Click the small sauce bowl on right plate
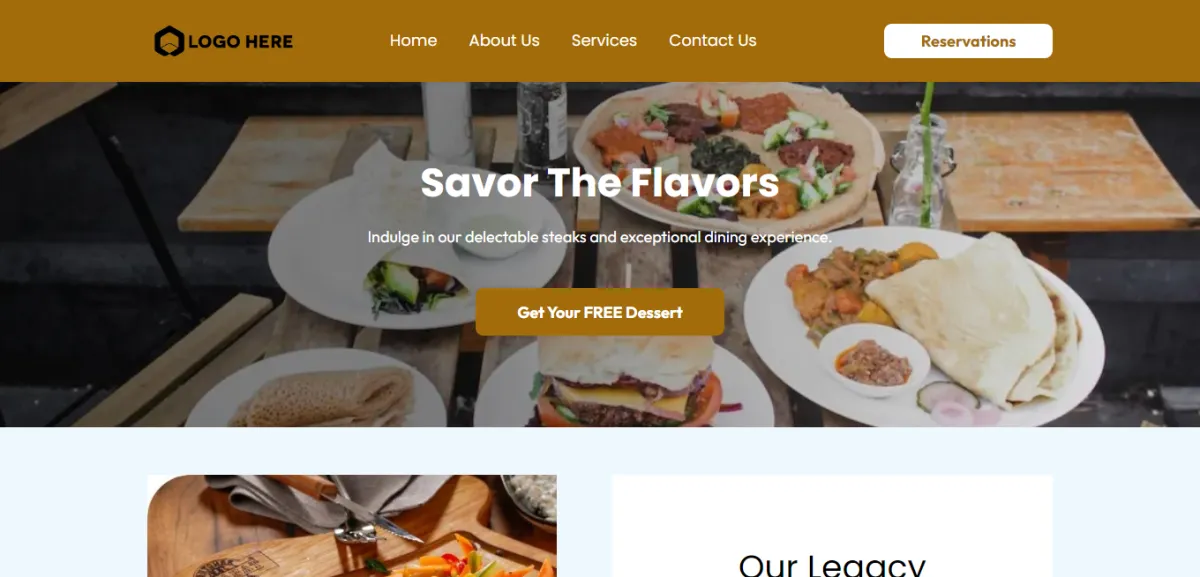 pyautogui.click(x=874, y=360)
